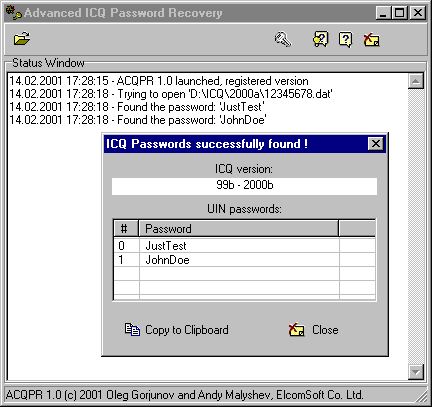432x407 pixels.
Task: Select the JustTest password row
Action: coord(244,246)
